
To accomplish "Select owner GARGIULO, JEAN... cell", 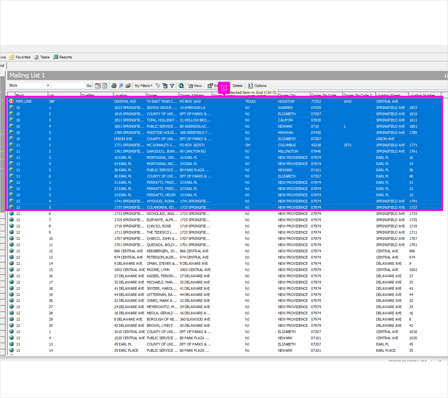I will pos(162,151).
